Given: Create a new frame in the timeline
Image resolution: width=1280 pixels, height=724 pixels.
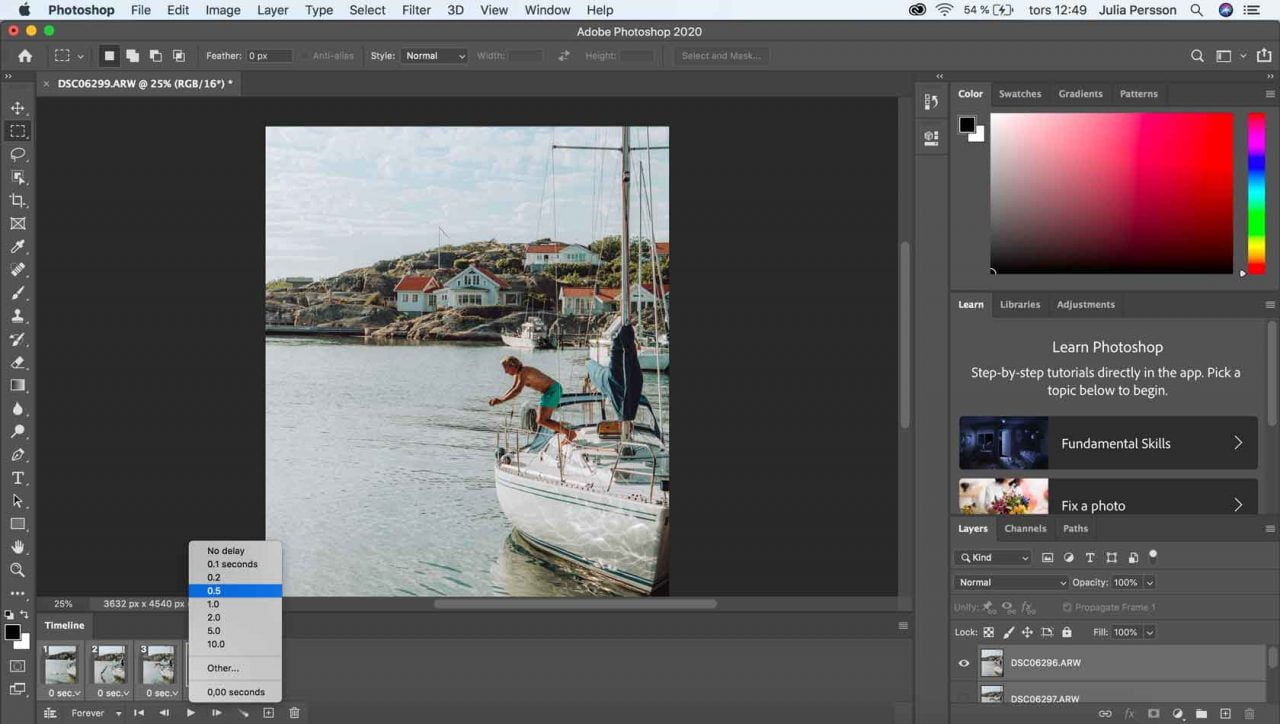Looking at the screenshot, I should 268,713.
